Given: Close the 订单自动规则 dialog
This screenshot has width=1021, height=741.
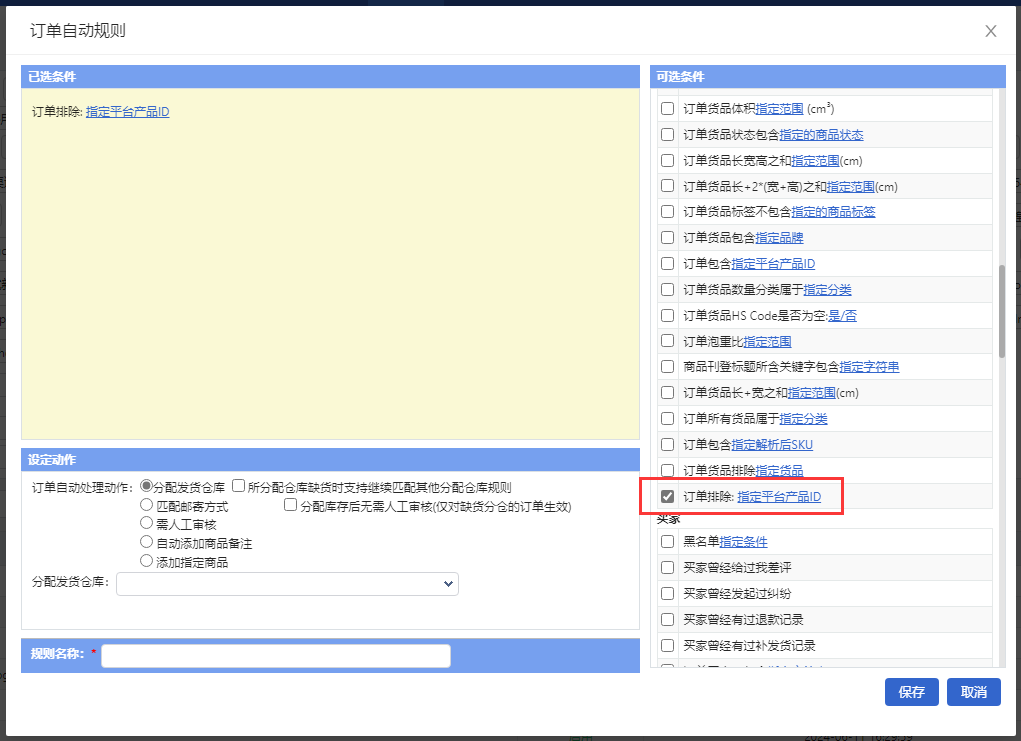Looking at the screenshot, I should (x=990, y=31).
